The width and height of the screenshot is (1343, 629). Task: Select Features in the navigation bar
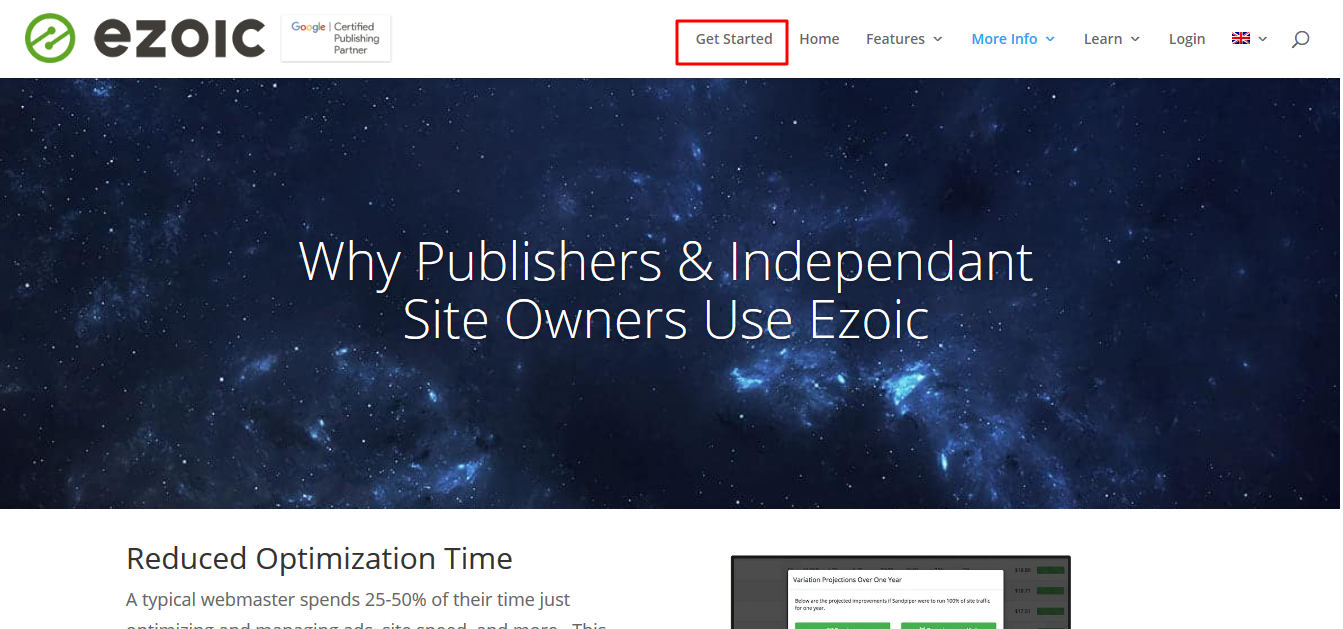(895, 39)
